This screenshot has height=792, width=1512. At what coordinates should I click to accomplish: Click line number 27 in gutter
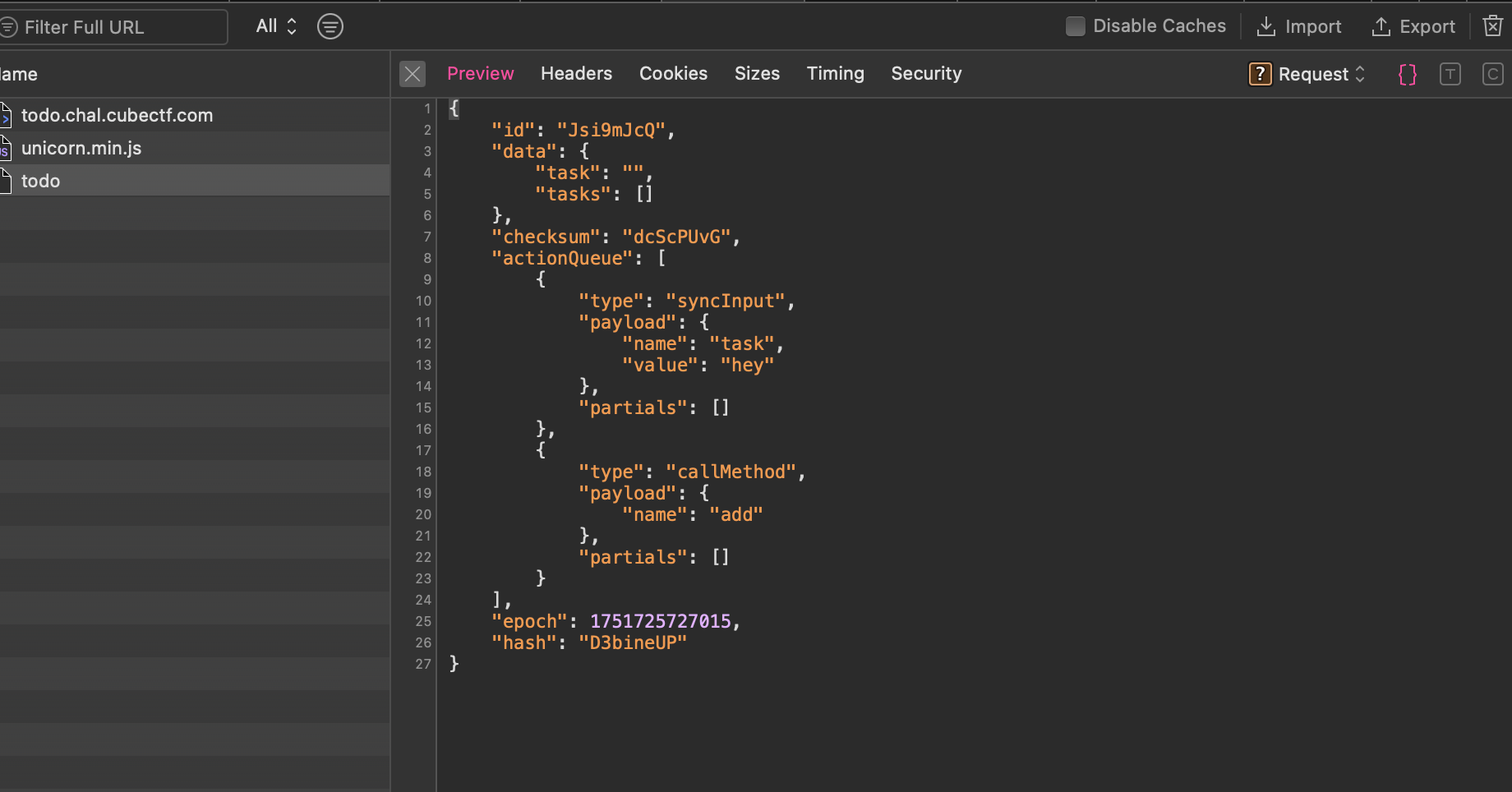pyautogui.click(x=423, y=664)
